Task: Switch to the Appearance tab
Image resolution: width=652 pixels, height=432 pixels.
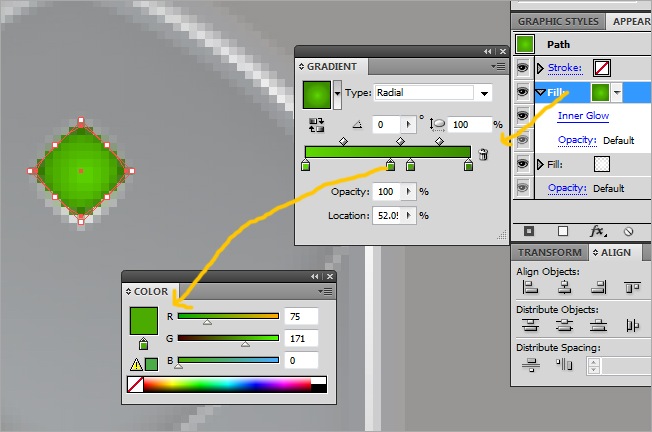Action: click(x=630, y=22)
